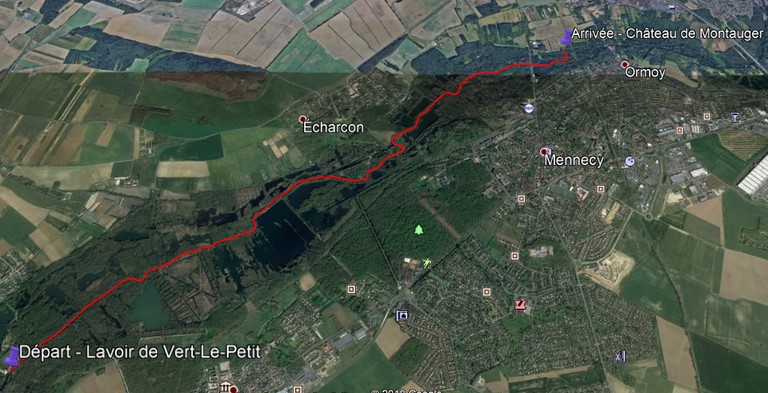
Task: Click the square marker beside the cocktail icon
Action: click(706, 116)
